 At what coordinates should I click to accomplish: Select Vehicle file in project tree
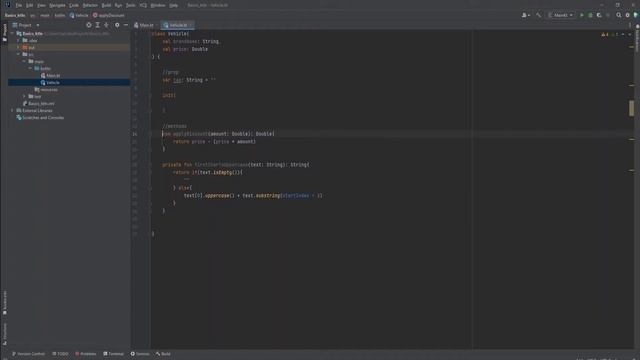point(50,82)
